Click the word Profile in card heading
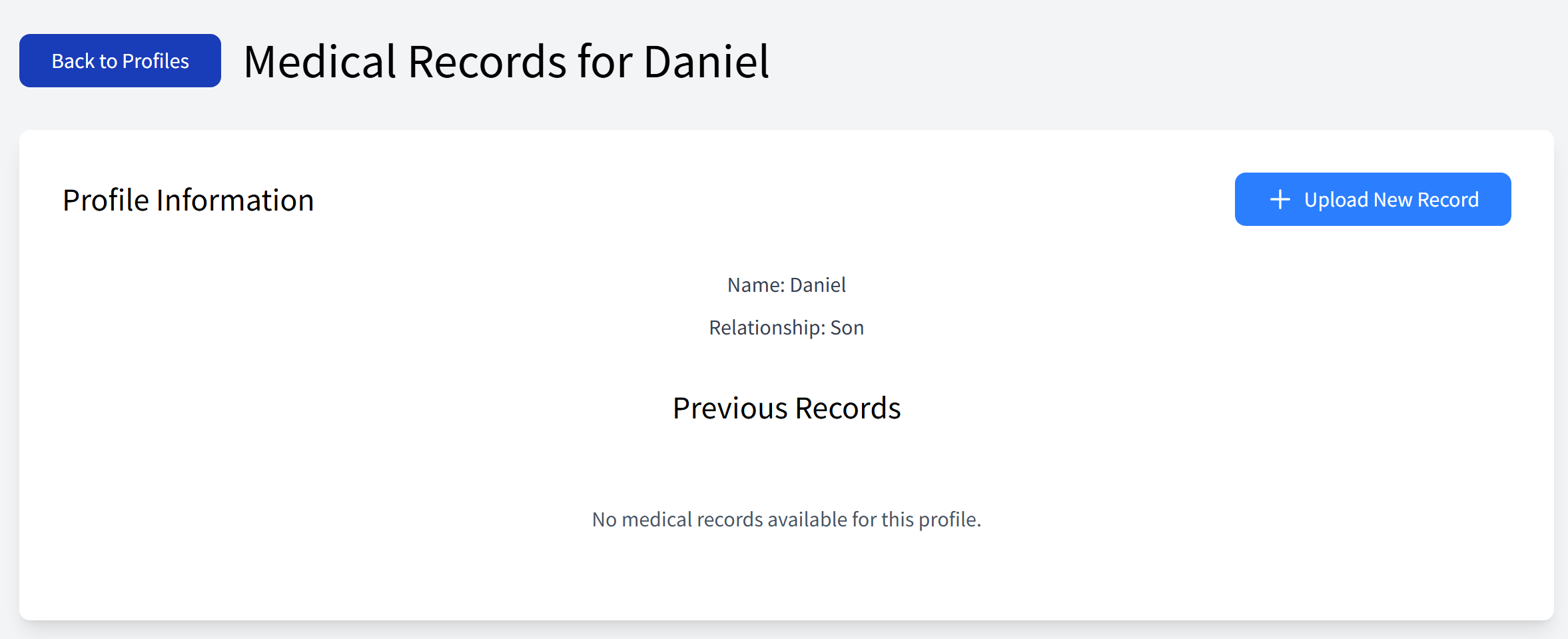Image resolution: width=1568 pixels, height=639 pixels. (106, 200)
